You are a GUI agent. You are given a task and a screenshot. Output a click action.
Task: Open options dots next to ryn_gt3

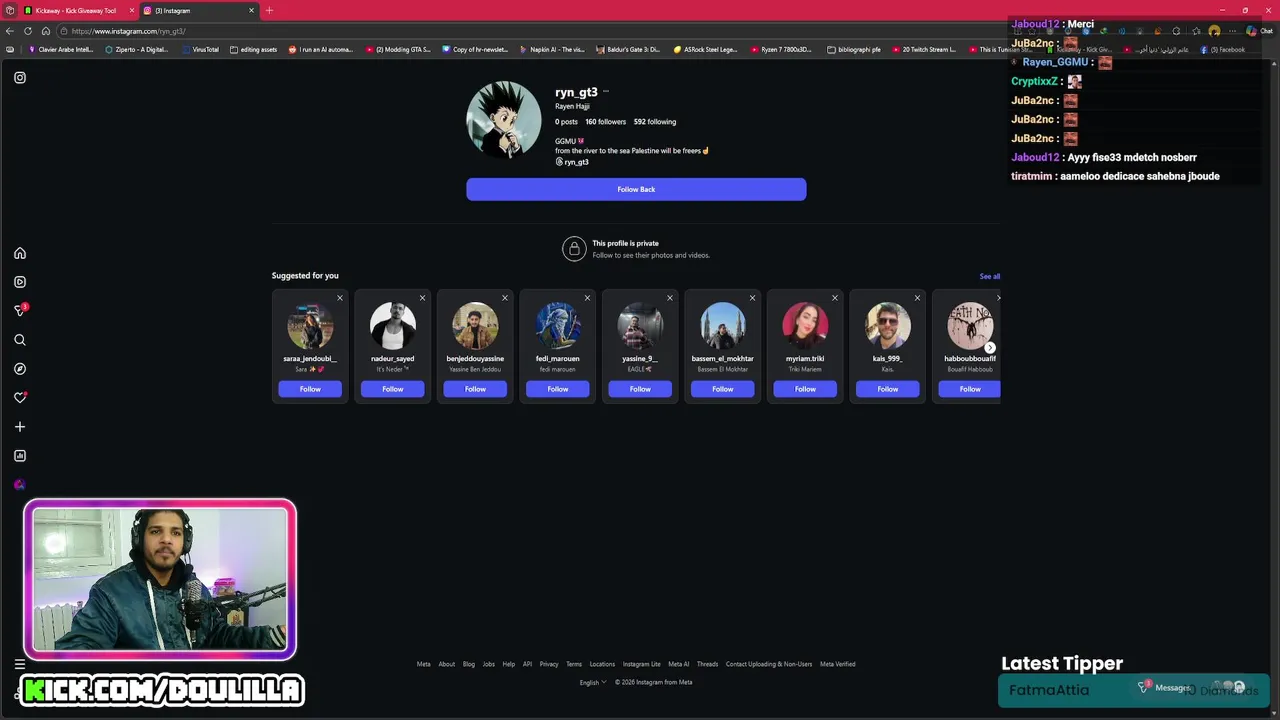(606, 92)
